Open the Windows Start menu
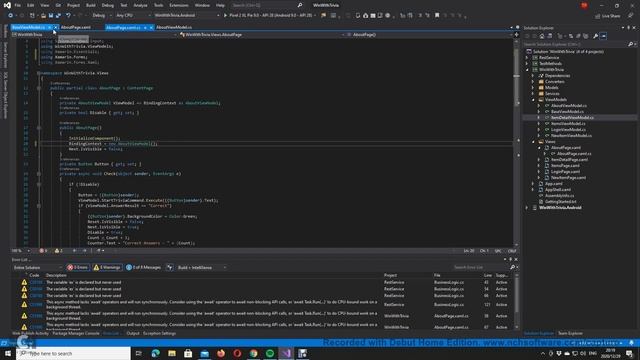The width and height of the screenshot is (640, 360). pyautogui.click(x=8, y=353)
